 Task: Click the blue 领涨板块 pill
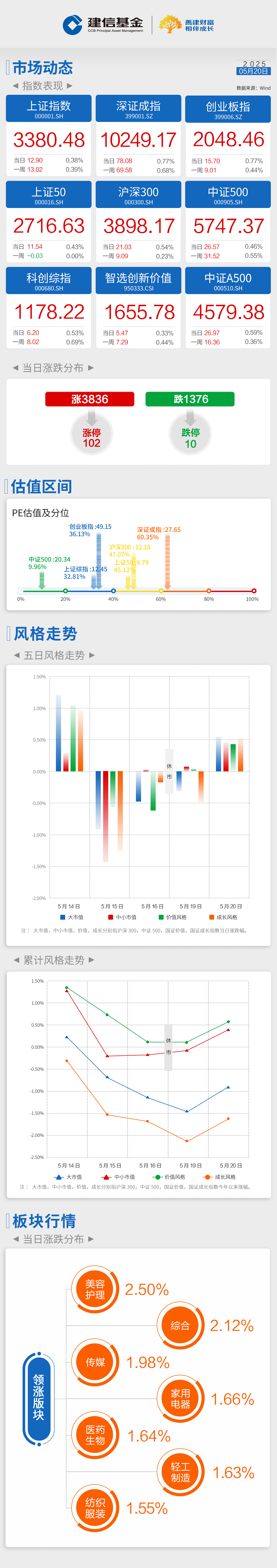[39, 1399]
